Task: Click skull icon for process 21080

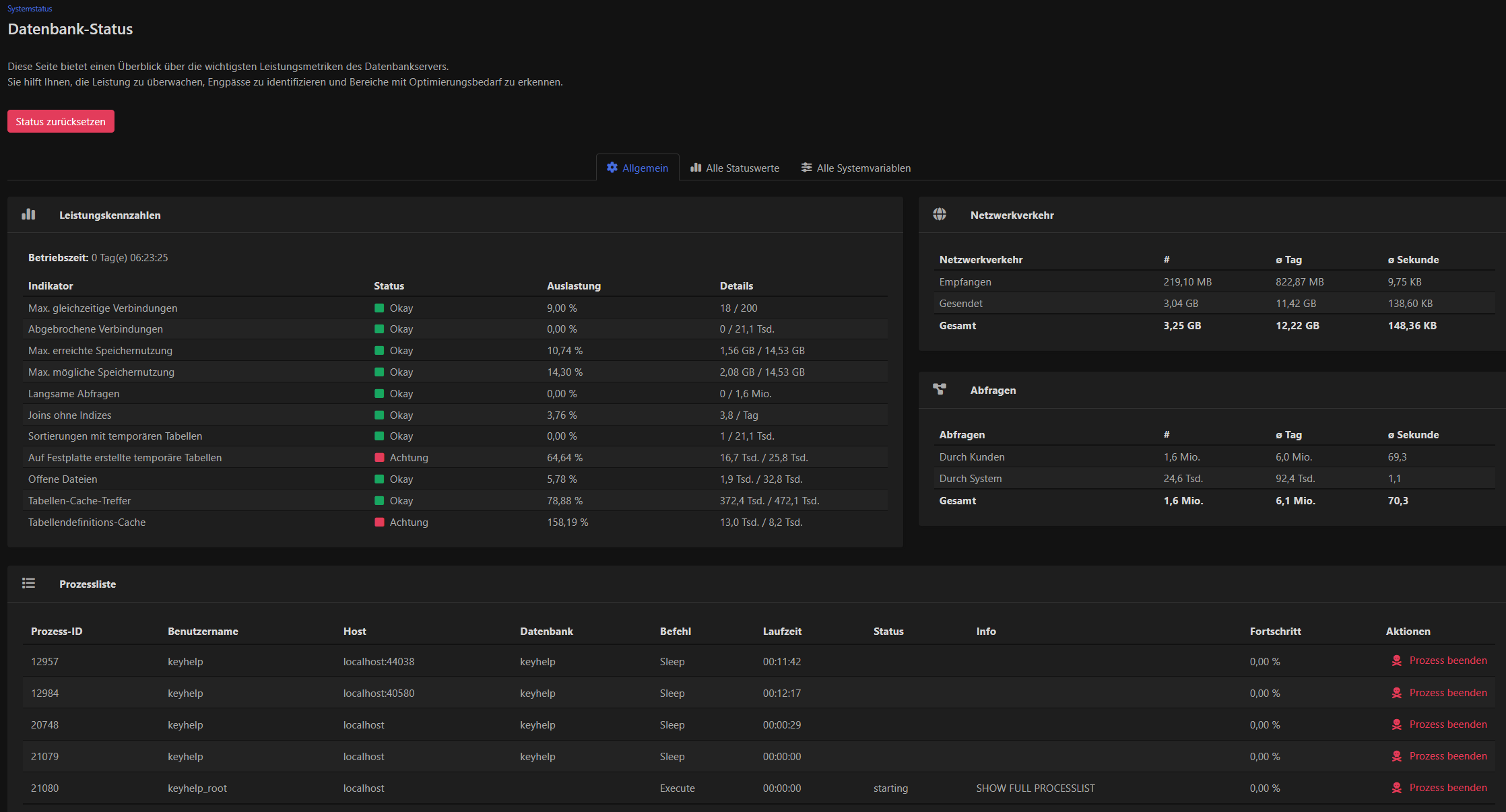Action: [1397, 788]
